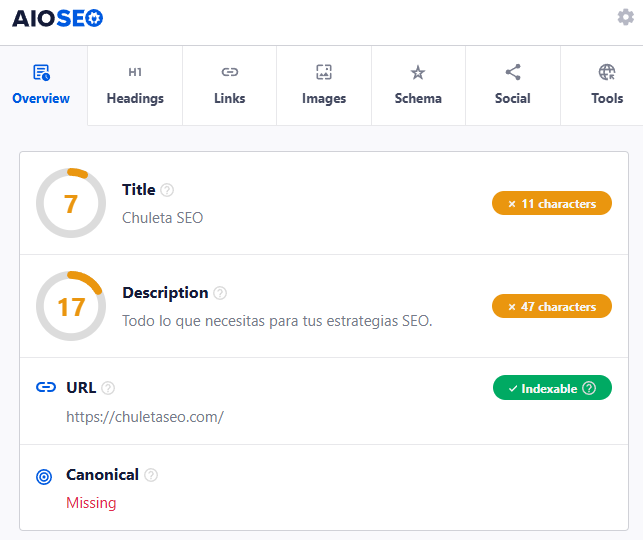Screen dimensions: 643x540
Task: Click the target icon beside Canonical
Action: pyautogui.click(x=44, y=477)
